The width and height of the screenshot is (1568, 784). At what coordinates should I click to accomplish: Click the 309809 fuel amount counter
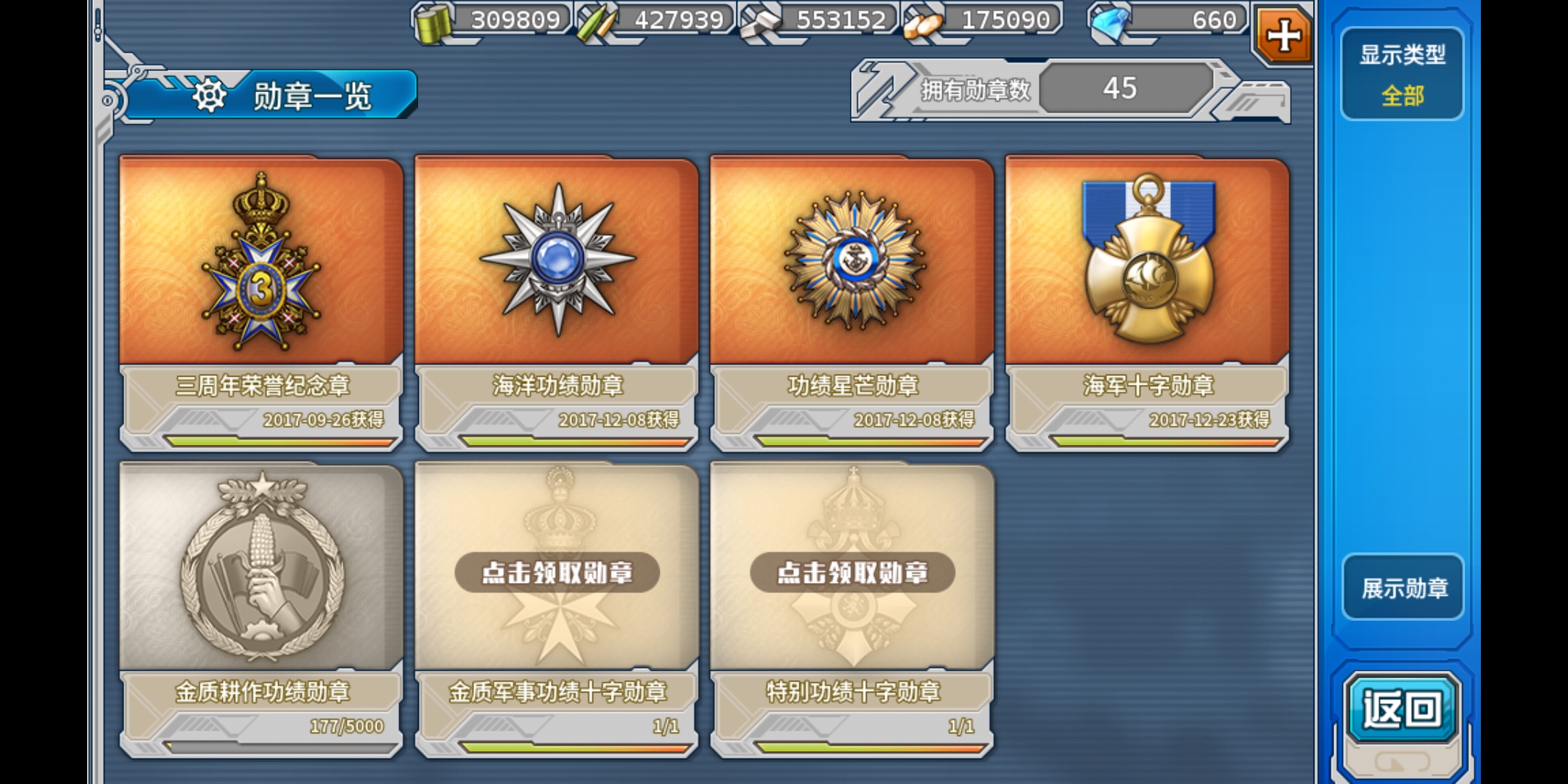pos(515,20)
